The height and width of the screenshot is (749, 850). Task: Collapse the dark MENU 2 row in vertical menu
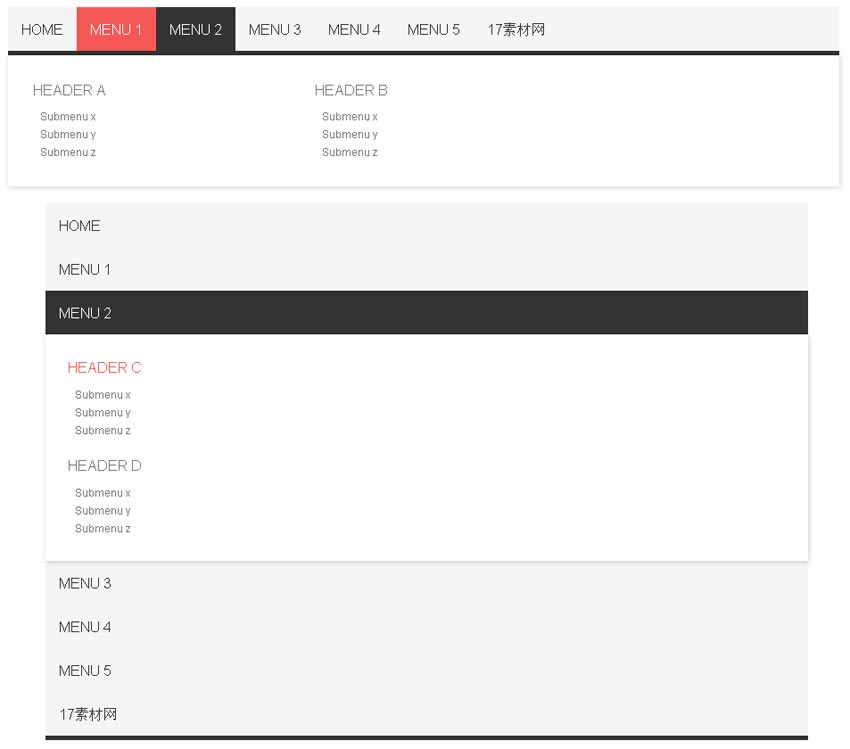(x=427, y=313)
